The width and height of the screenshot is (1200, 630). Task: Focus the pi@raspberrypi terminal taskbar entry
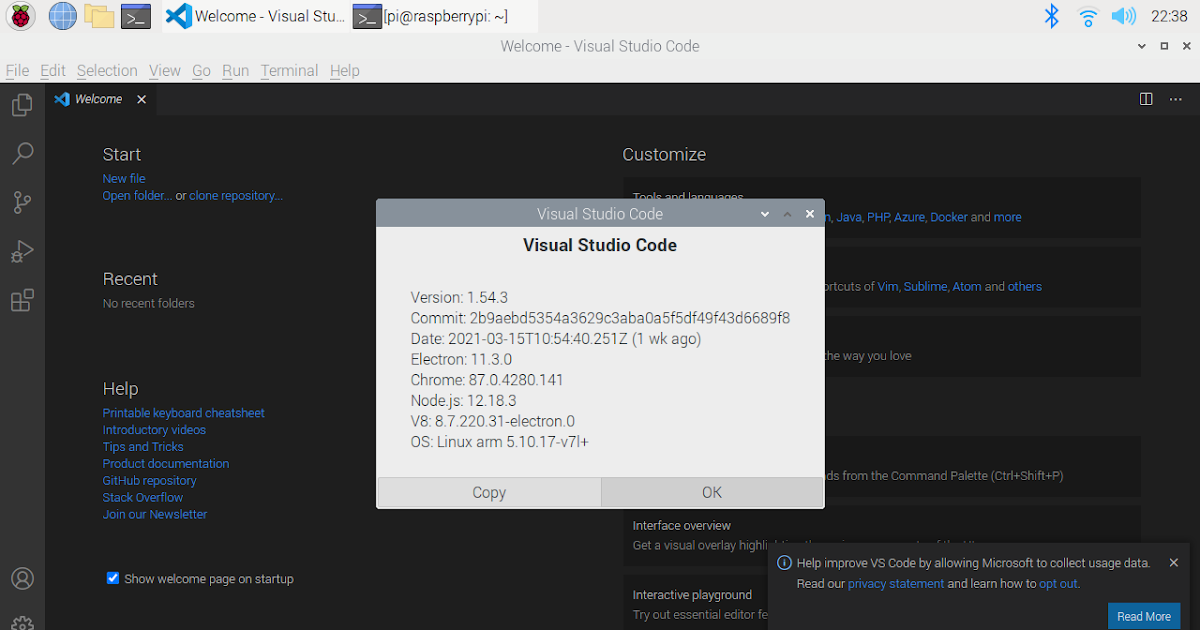point(437,16)
